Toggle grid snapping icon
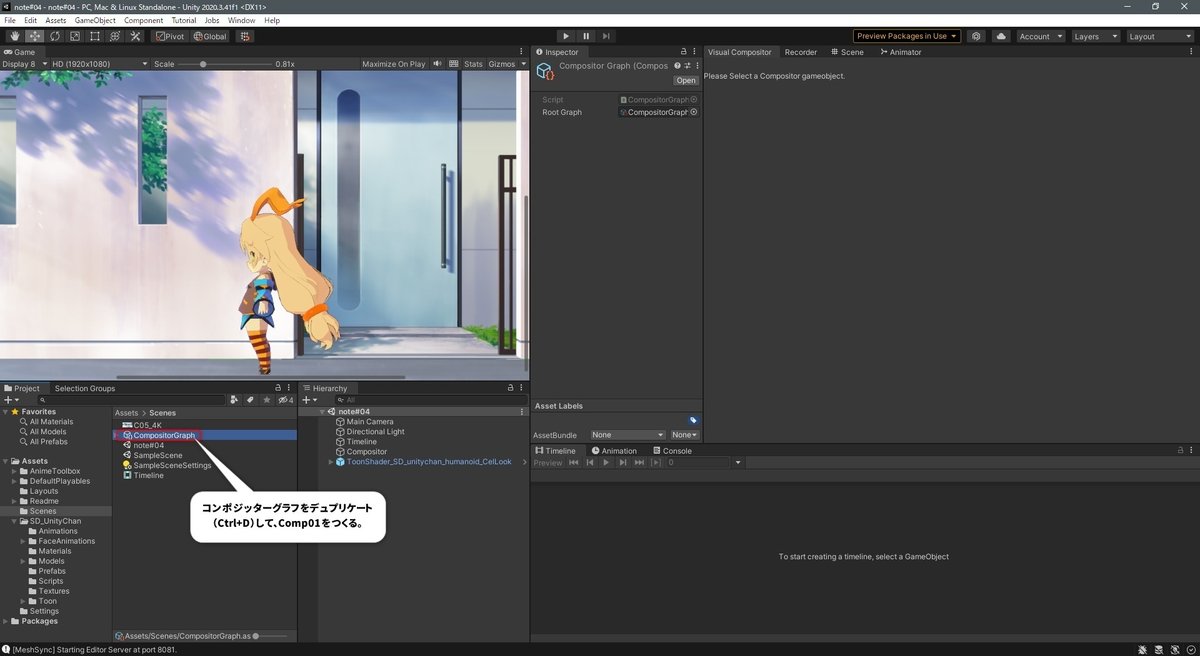 (x=244, y=36)
